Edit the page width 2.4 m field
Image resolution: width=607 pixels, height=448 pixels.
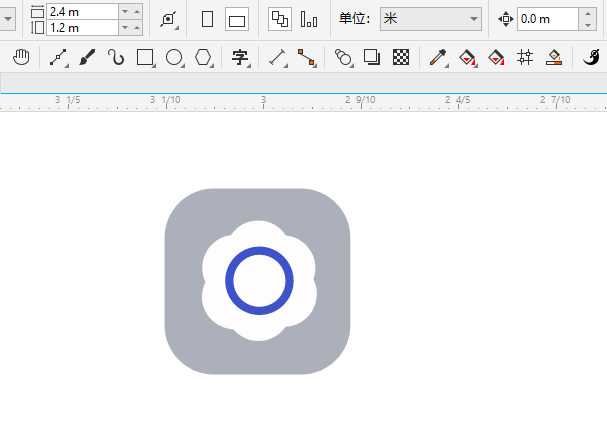pyautogui.click(x=82, y=12)
